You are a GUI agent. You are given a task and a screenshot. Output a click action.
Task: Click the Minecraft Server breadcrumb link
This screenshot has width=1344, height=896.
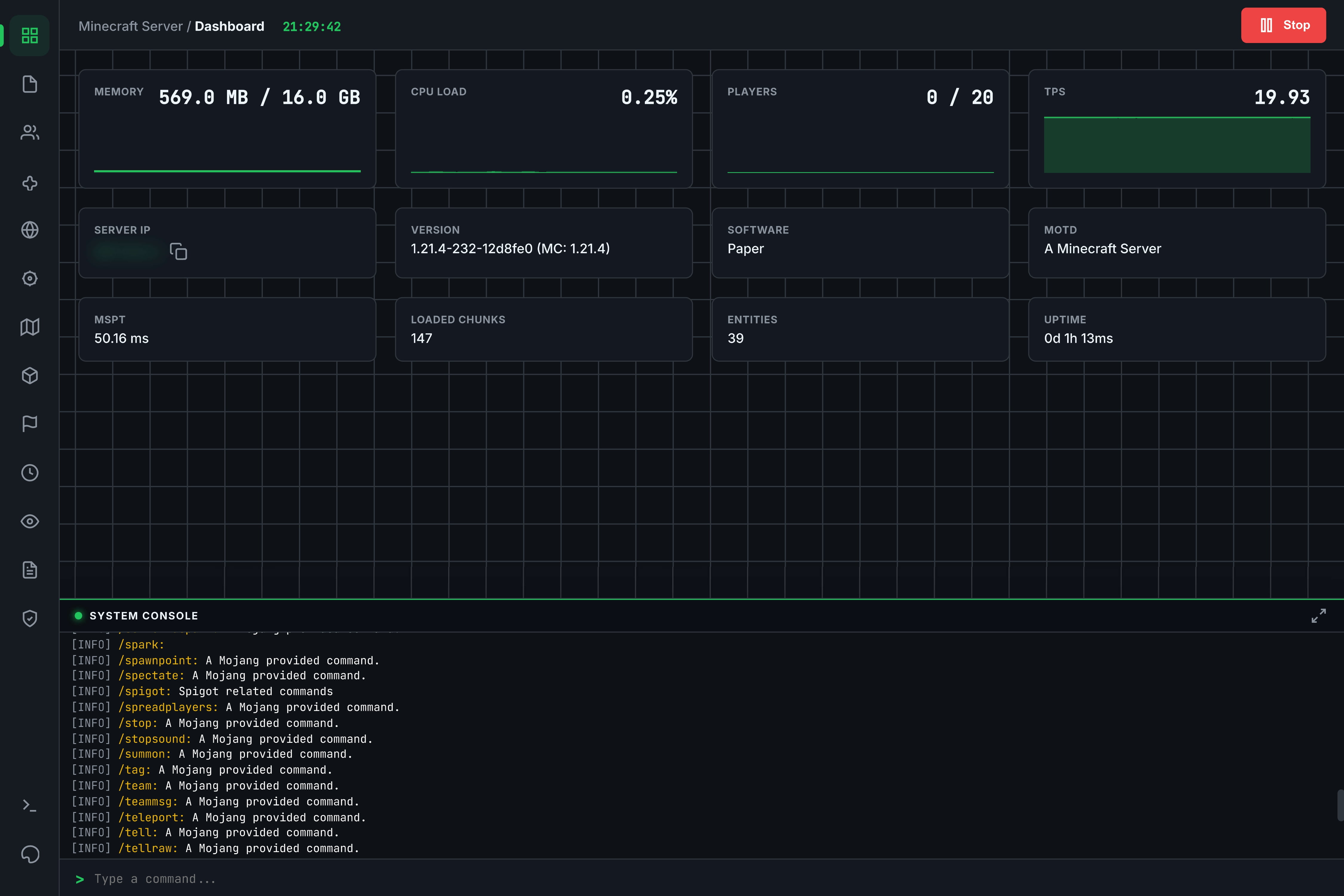click(x=130, y=26)
